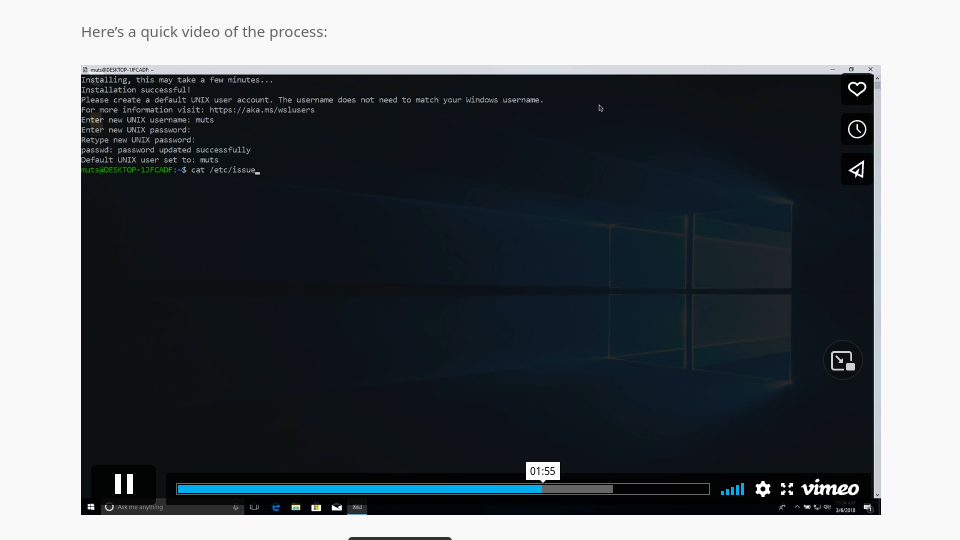Image resolution: width=960 pixels, height=540 pixels.
Task: Click the Windows Start button
Action: tap(91, 508)
